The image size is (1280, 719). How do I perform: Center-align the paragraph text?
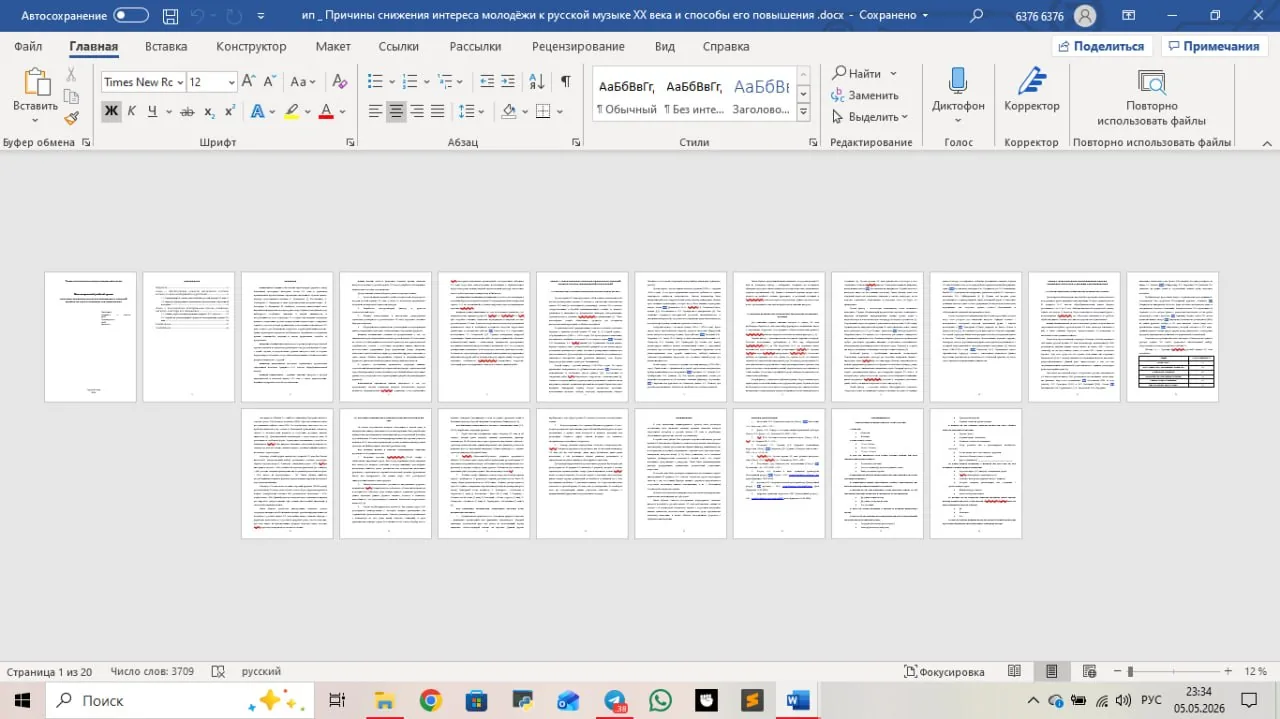(397, 111)
